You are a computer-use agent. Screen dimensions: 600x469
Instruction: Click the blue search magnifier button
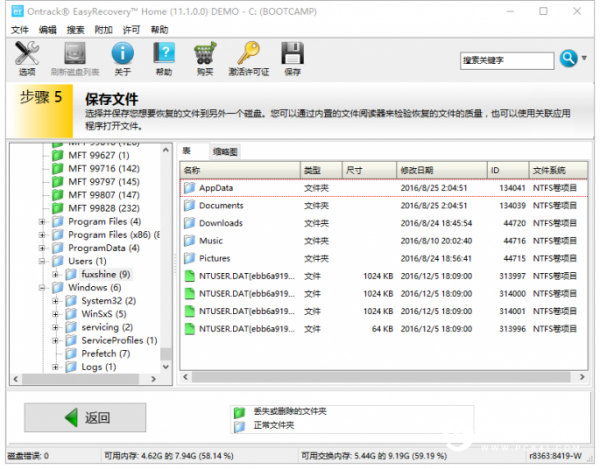pyautogui.click(x=568, y=59)
